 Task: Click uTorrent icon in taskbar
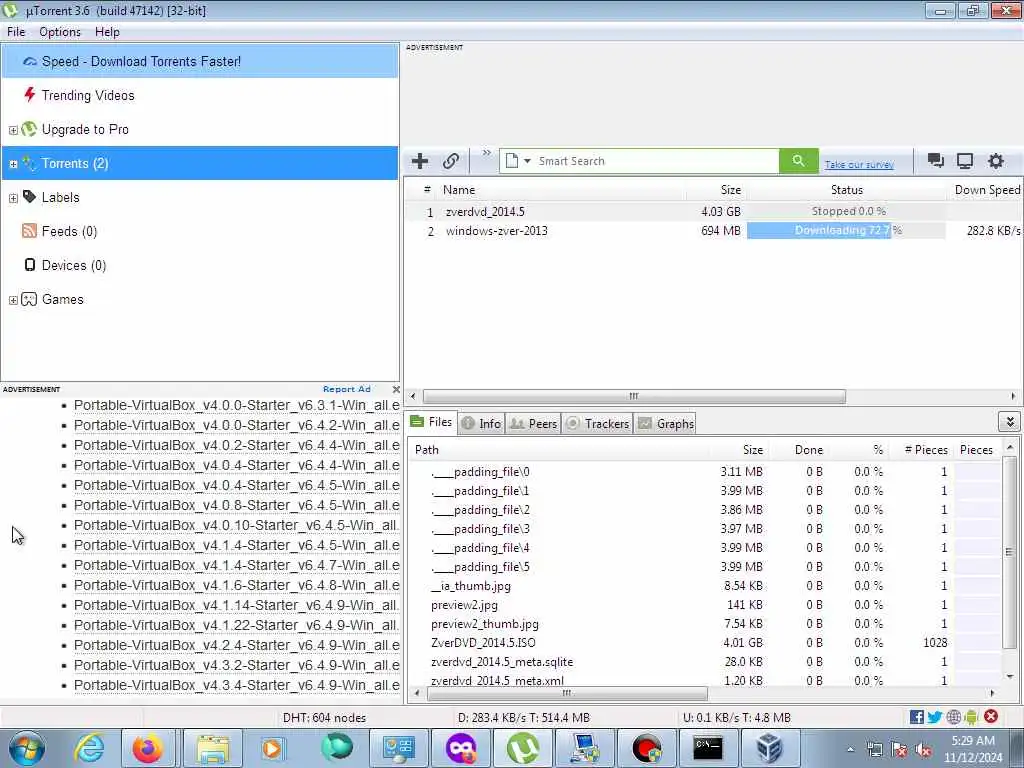[522, 748]
